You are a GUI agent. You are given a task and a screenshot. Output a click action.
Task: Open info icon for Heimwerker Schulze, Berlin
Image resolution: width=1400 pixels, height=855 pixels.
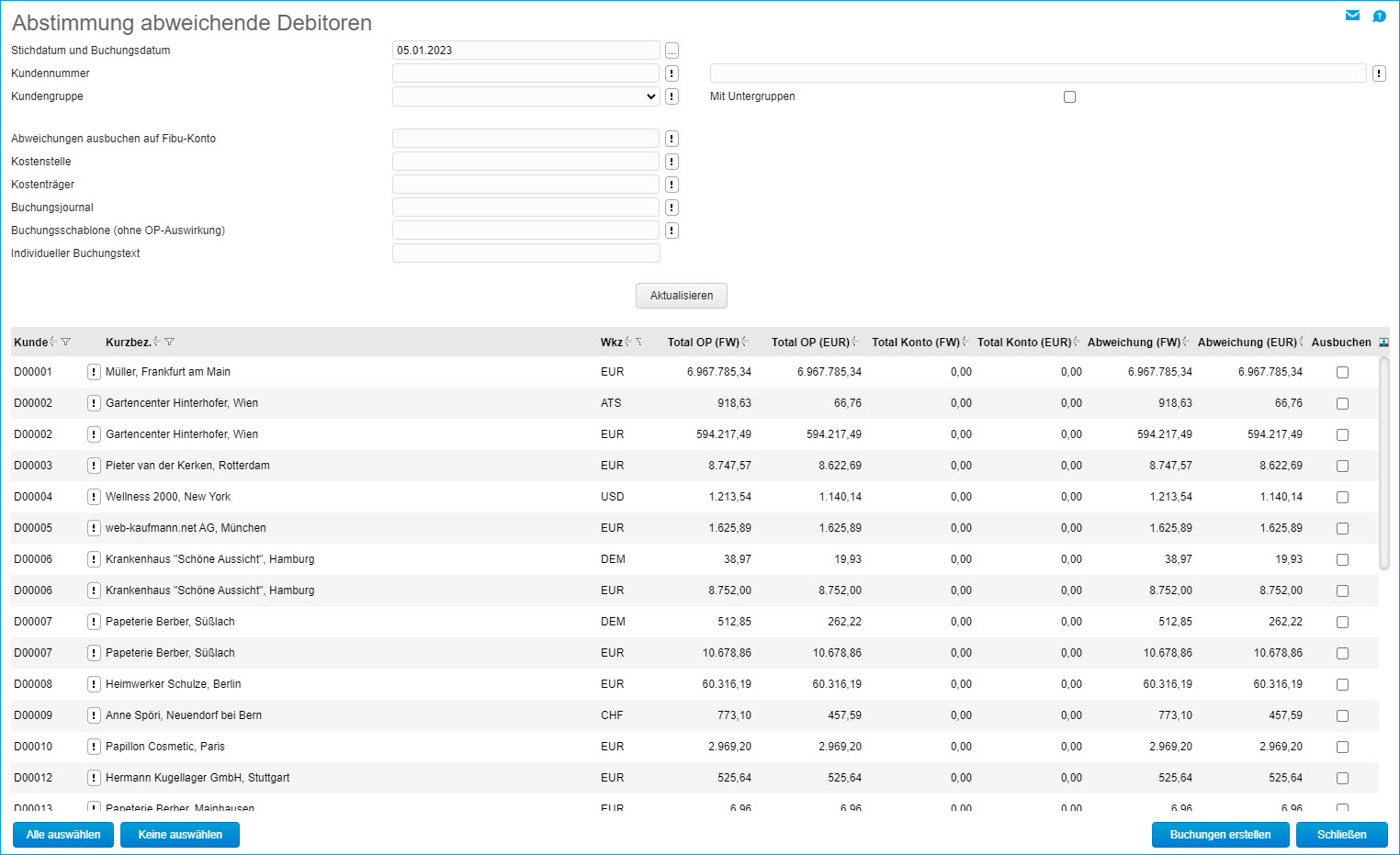(94, 684)
